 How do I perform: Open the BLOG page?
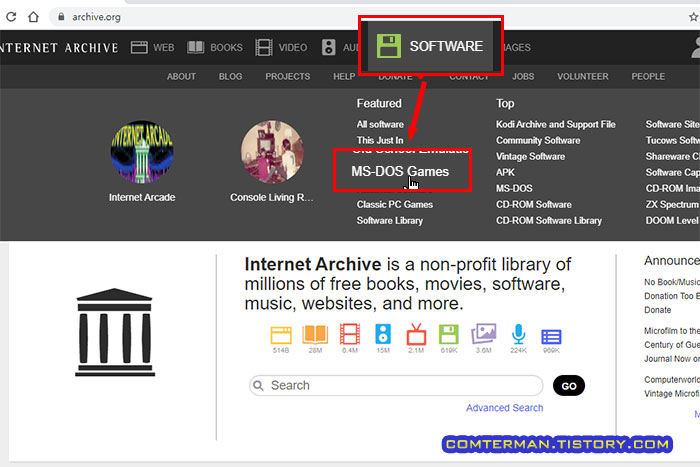click(x=230, y=76)
